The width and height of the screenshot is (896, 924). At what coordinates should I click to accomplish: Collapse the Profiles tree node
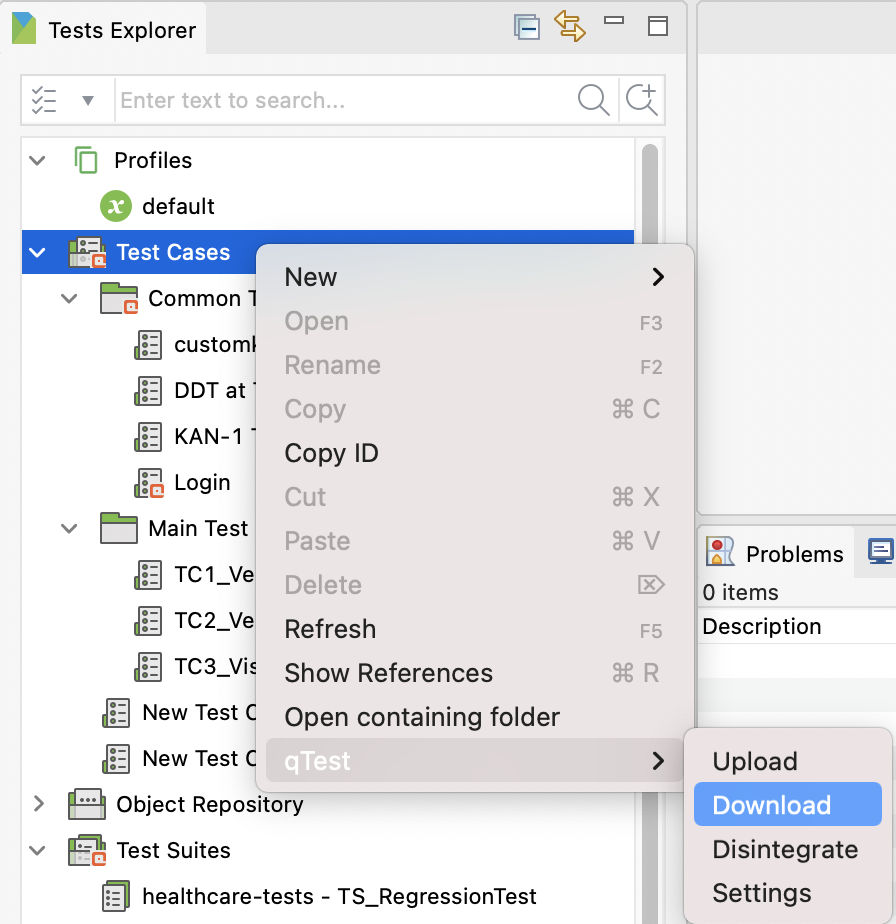(36, 160)
